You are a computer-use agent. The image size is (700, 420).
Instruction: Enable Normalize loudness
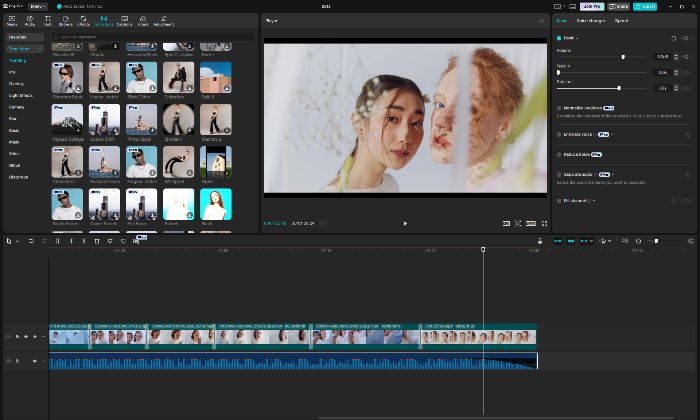[x=559, y=108]
